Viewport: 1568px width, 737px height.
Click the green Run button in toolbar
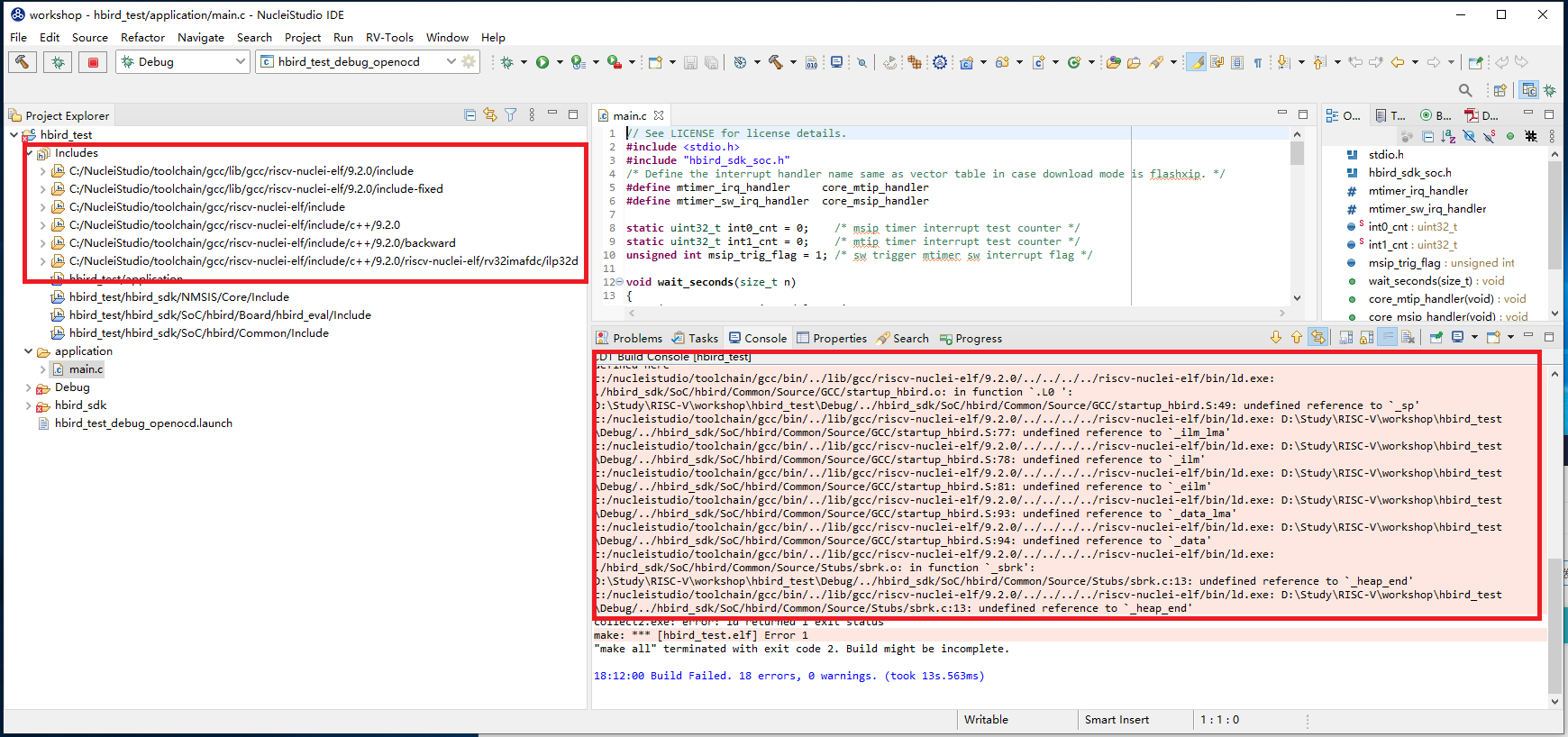542,62
